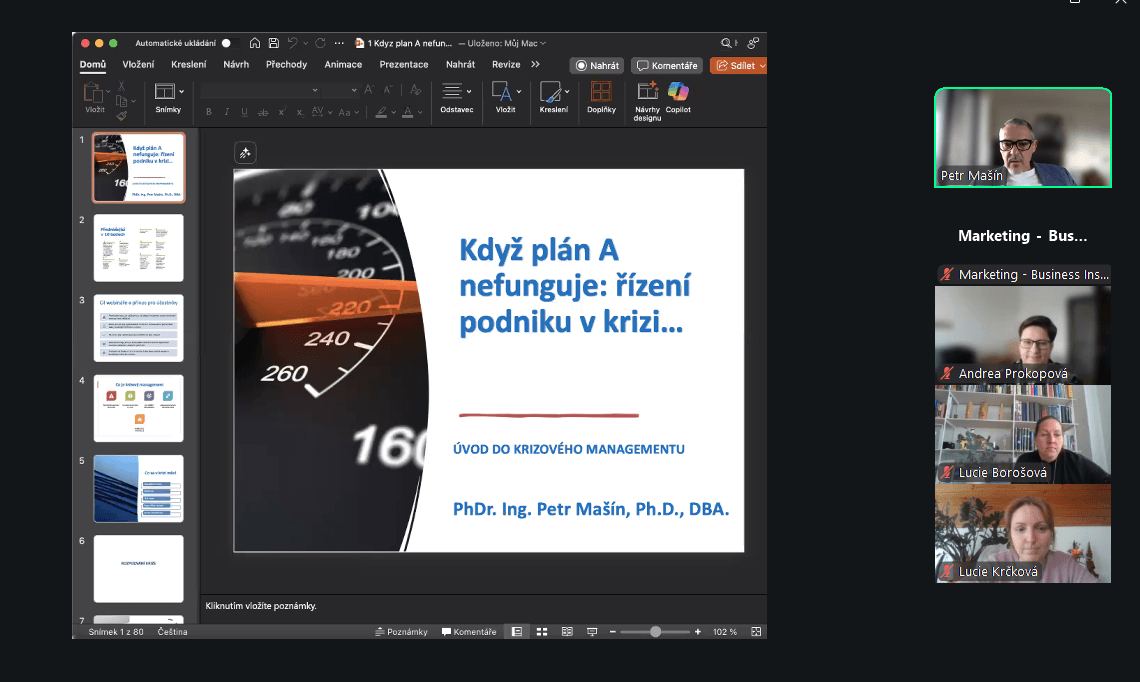Adjust the zoom slider handle
The height and width of the screenshot is (682, 1140).
[655, 632]
